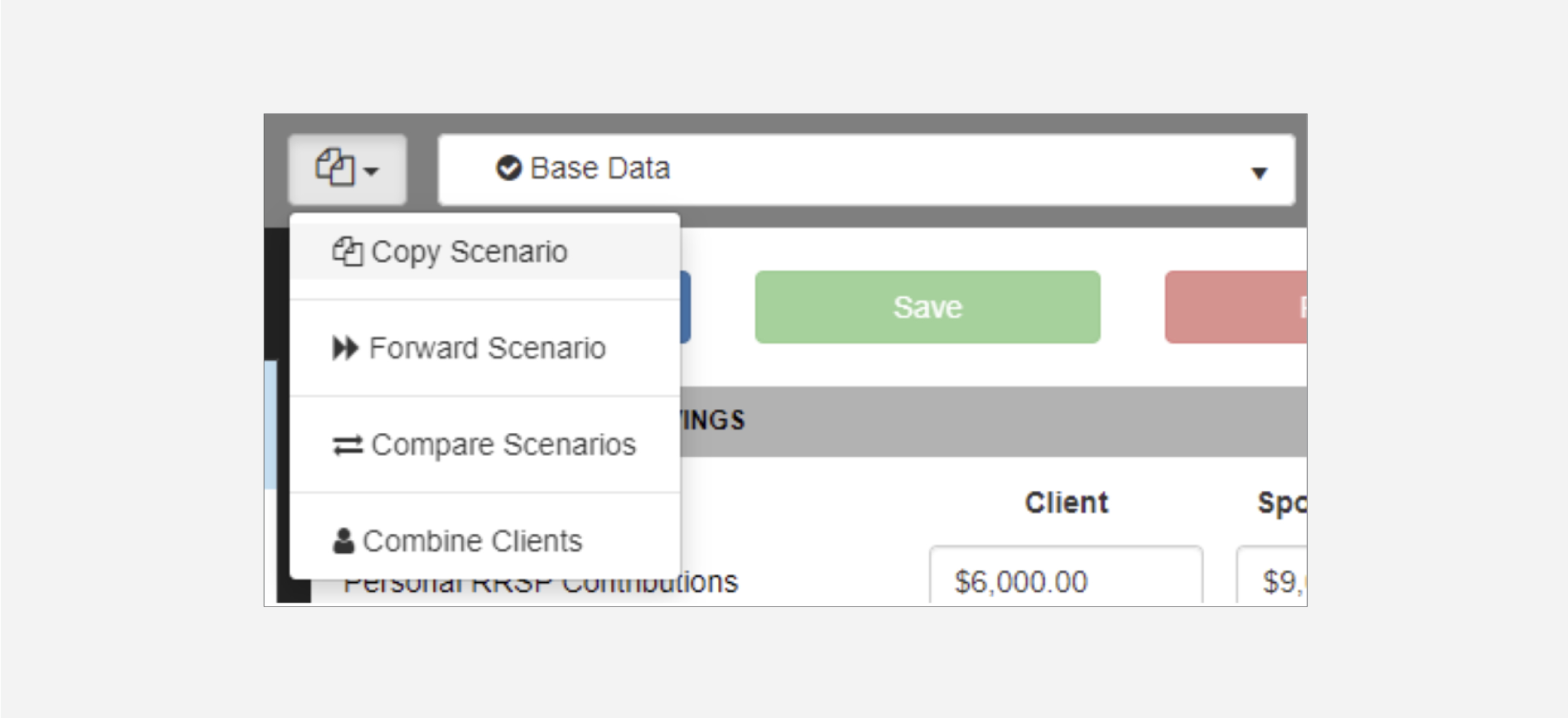Choose the Combine Clients menu option
Screen dimensions: 1568x718
472,541
